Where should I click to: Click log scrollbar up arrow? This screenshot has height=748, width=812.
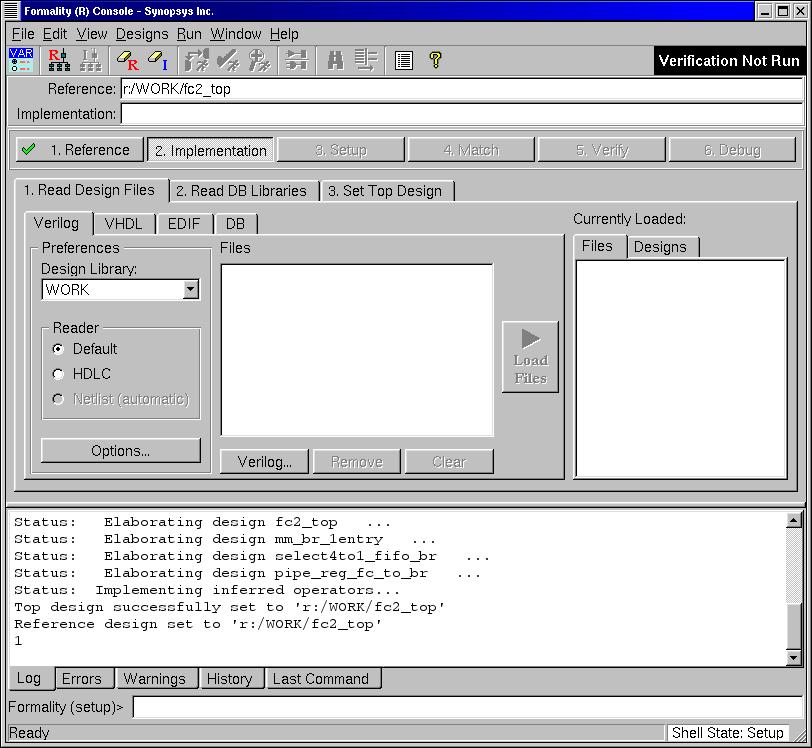pos(793,520)
